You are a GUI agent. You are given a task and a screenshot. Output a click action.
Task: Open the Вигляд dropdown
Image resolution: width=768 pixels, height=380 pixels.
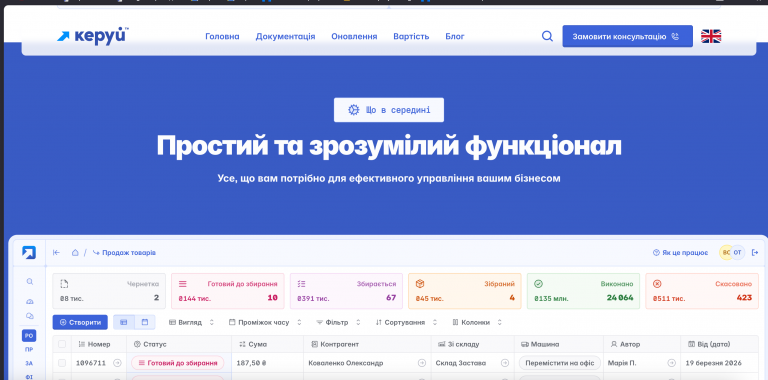point(192,322)
